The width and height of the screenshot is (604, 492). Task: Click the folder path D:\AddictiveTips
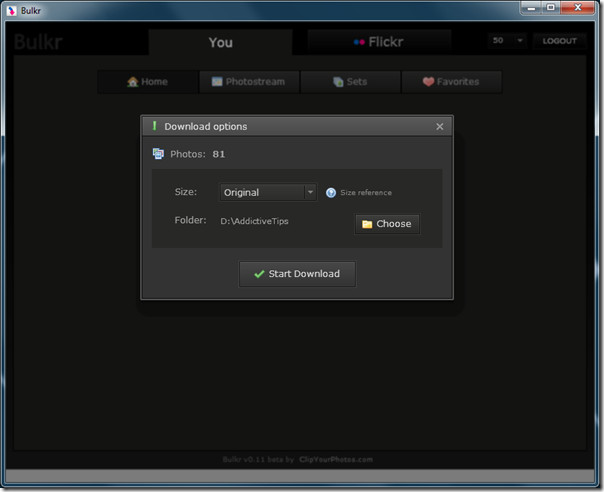[x=254, y=221]
